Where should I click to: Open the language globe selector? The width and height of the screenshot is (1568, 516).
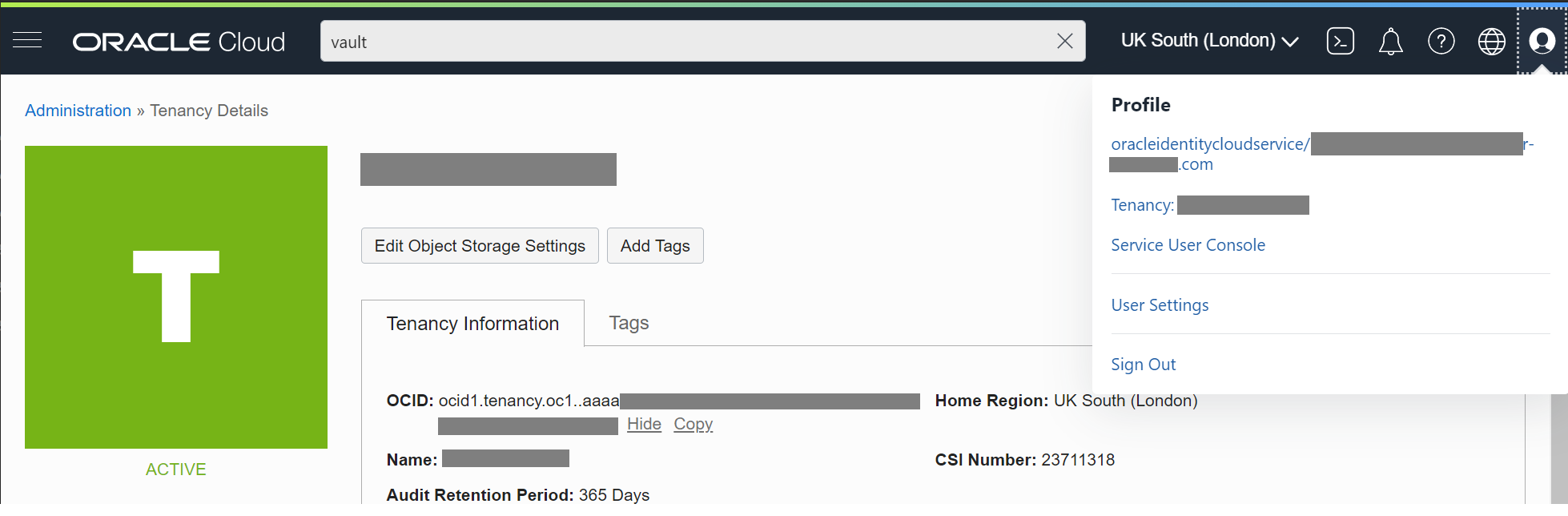point(1491,41)
